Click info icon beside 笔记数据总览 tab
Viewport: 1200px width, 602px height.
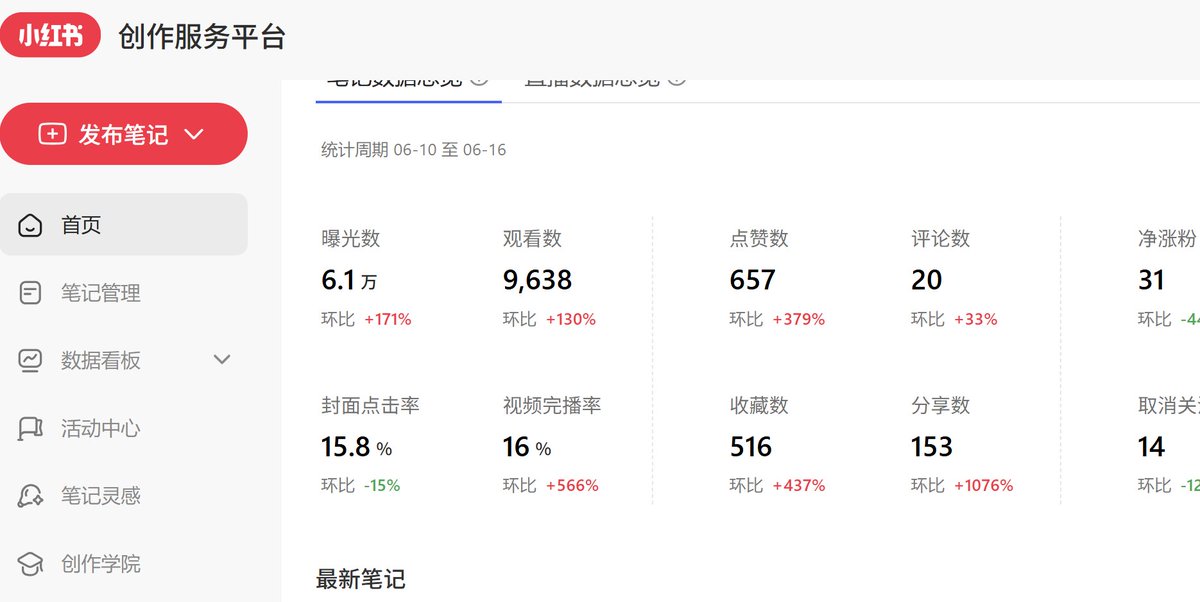click(479, 80)
